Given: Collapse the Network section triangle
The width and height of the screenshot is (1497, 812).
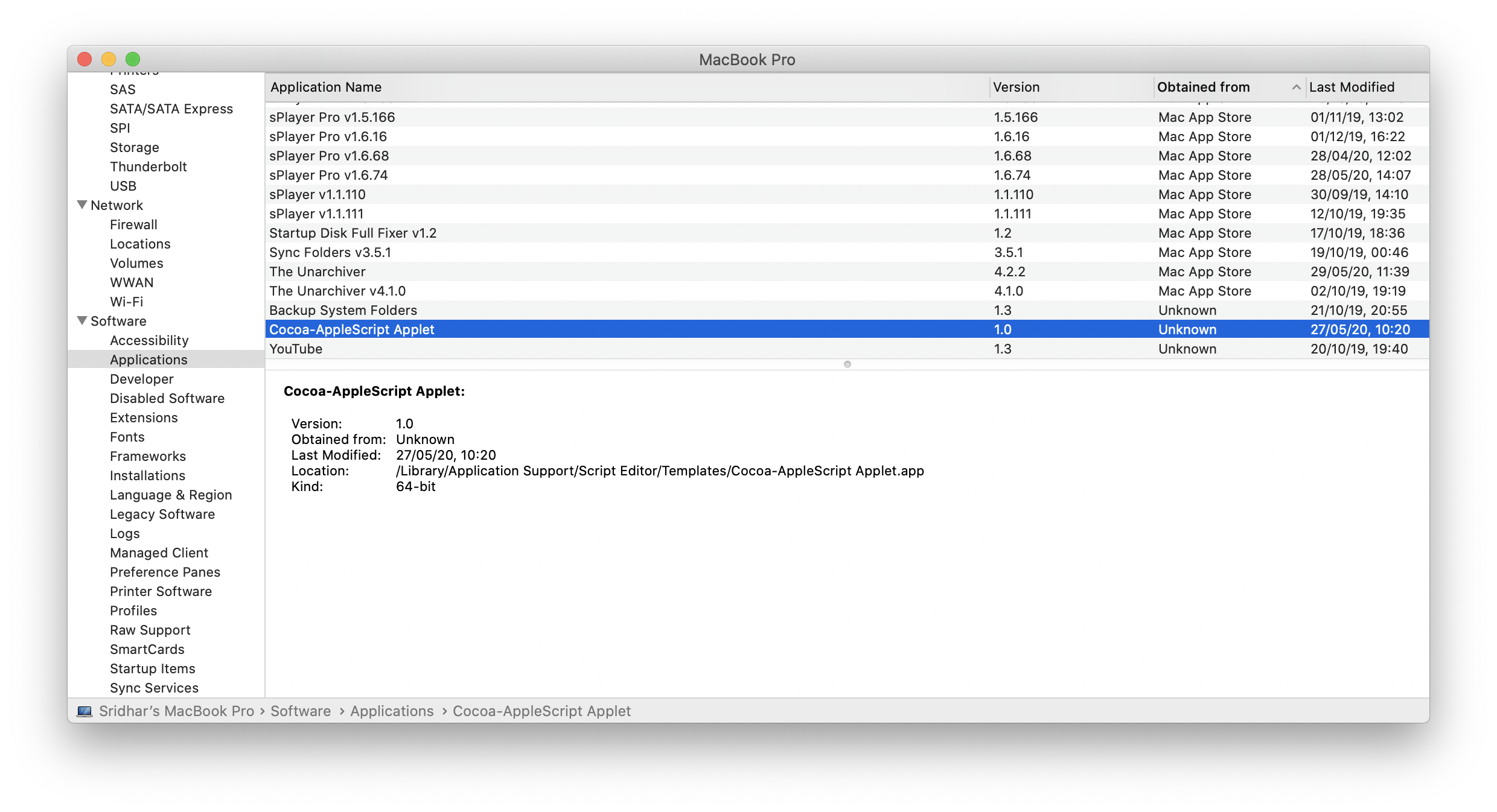Looking at the screenshot, I should pos(83,205).
